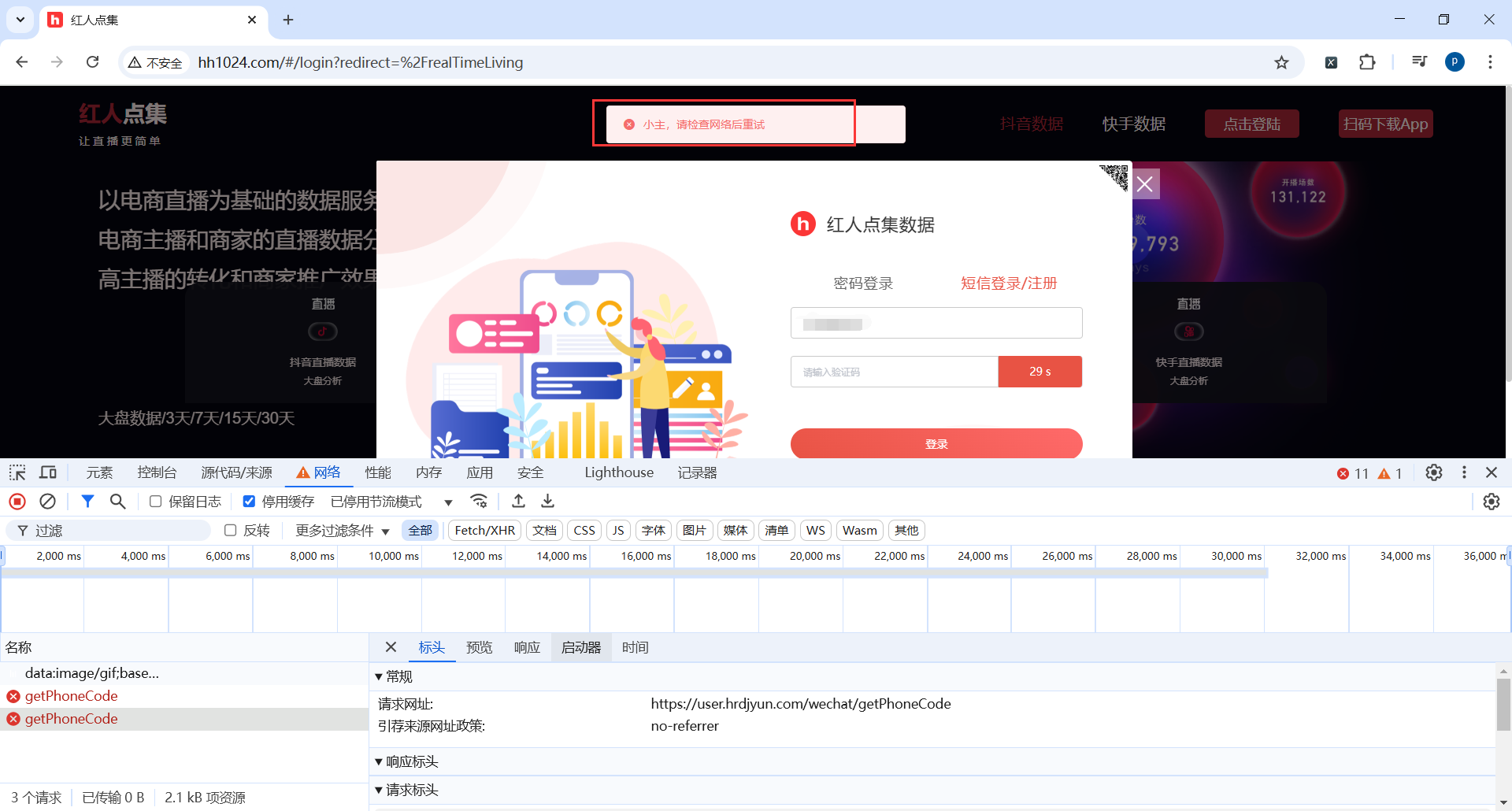Expand the 响应标头 section
This screenshot has width=1512, height=811.
click(x=406, y=761)
